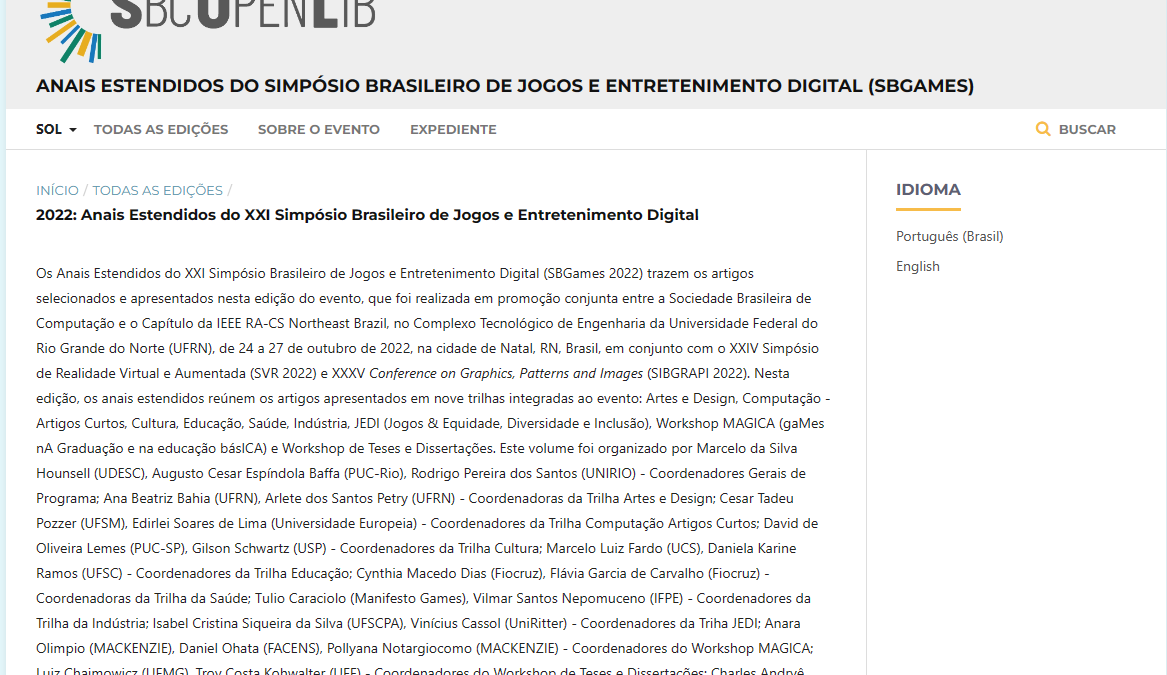Click the line starting 'Hounsell (UDESC), Augusto Cesar'
1167x675 pixels.
421,473
